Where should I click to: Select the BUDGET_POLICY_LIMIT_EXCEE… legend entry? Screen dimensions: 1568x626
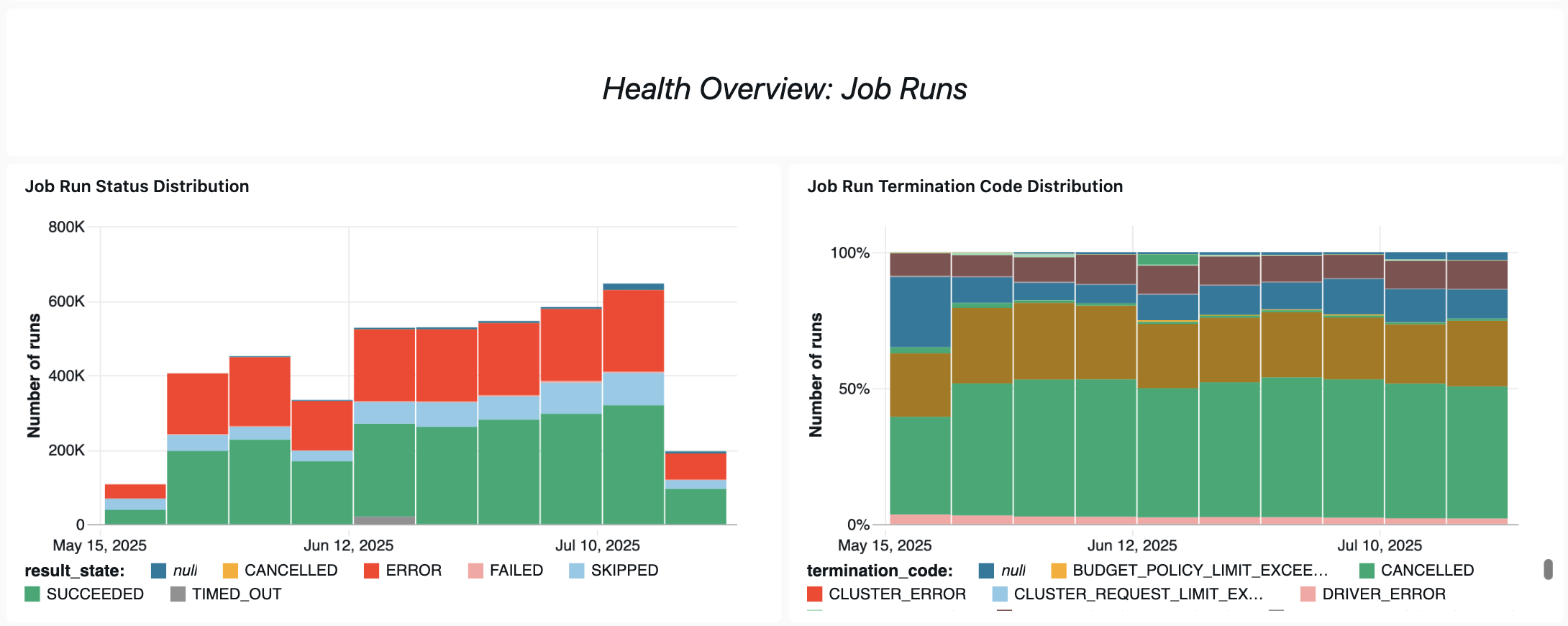point(1200,571)
